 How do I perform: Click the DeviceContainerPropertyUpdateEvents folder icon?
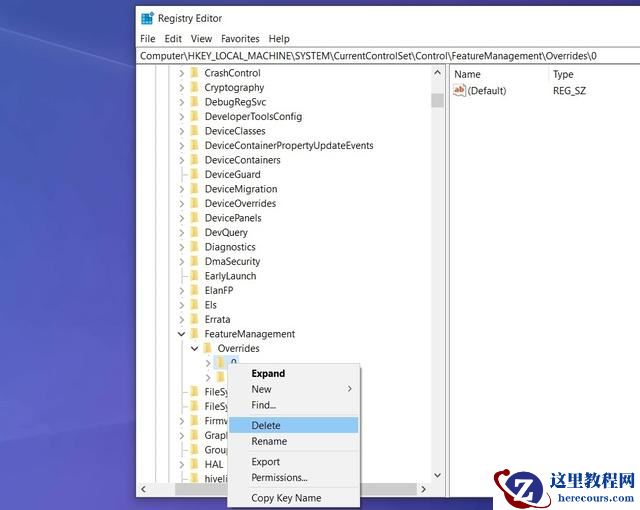point(195,145)
